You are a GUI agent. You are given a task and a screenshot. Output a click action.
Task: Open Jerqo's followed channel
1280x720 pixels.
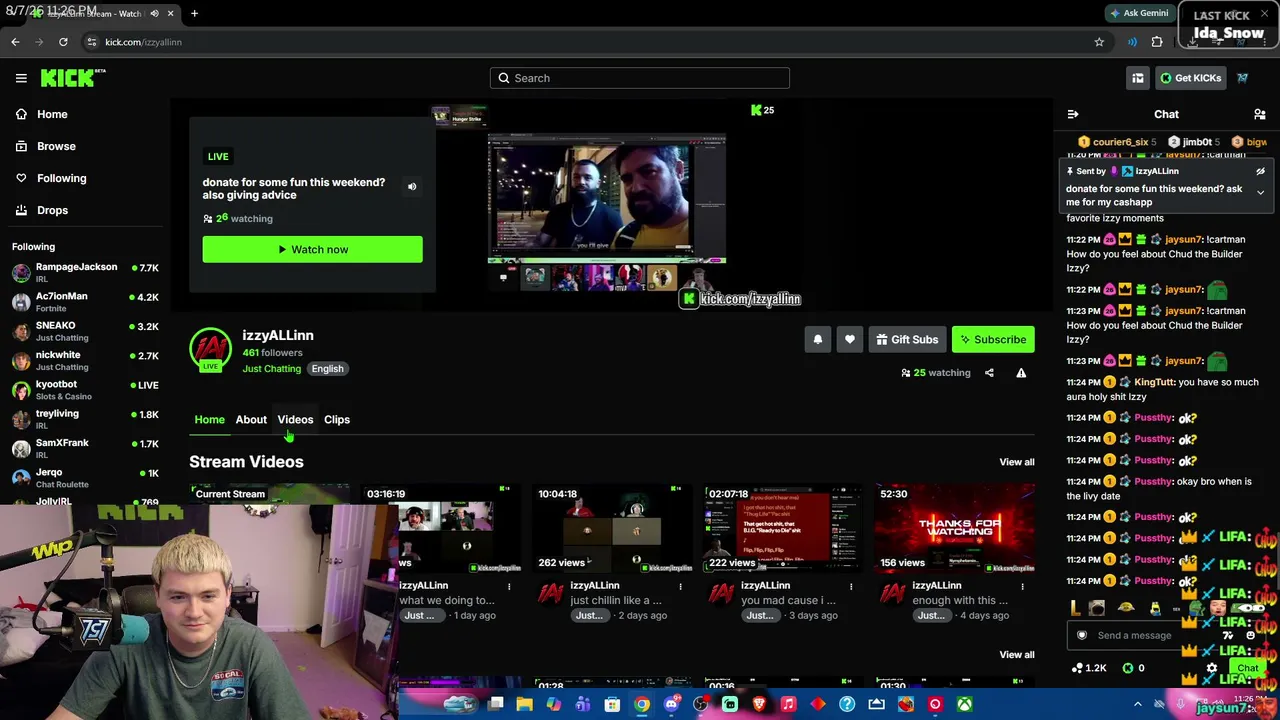pos(85,477)
